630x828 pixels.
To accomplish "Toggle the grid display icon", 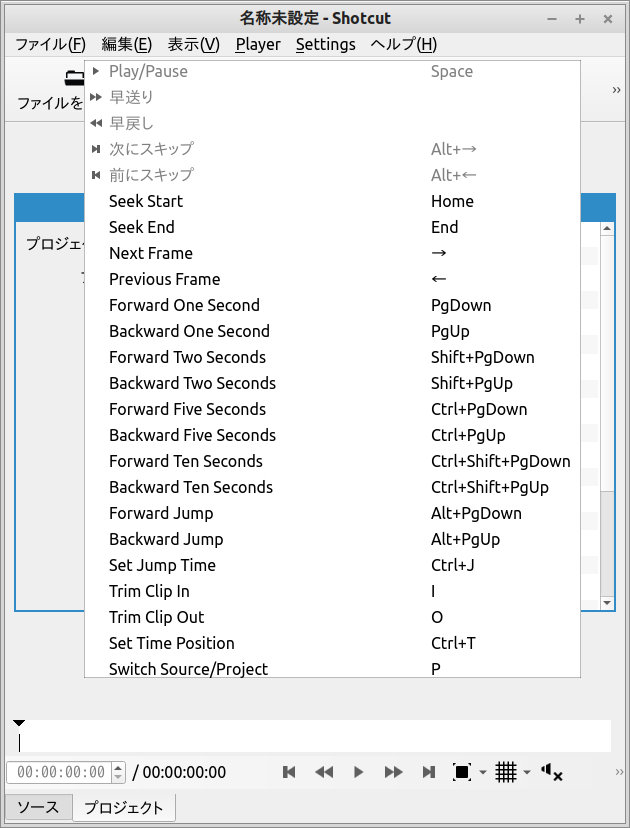I will tap(506, 772).
